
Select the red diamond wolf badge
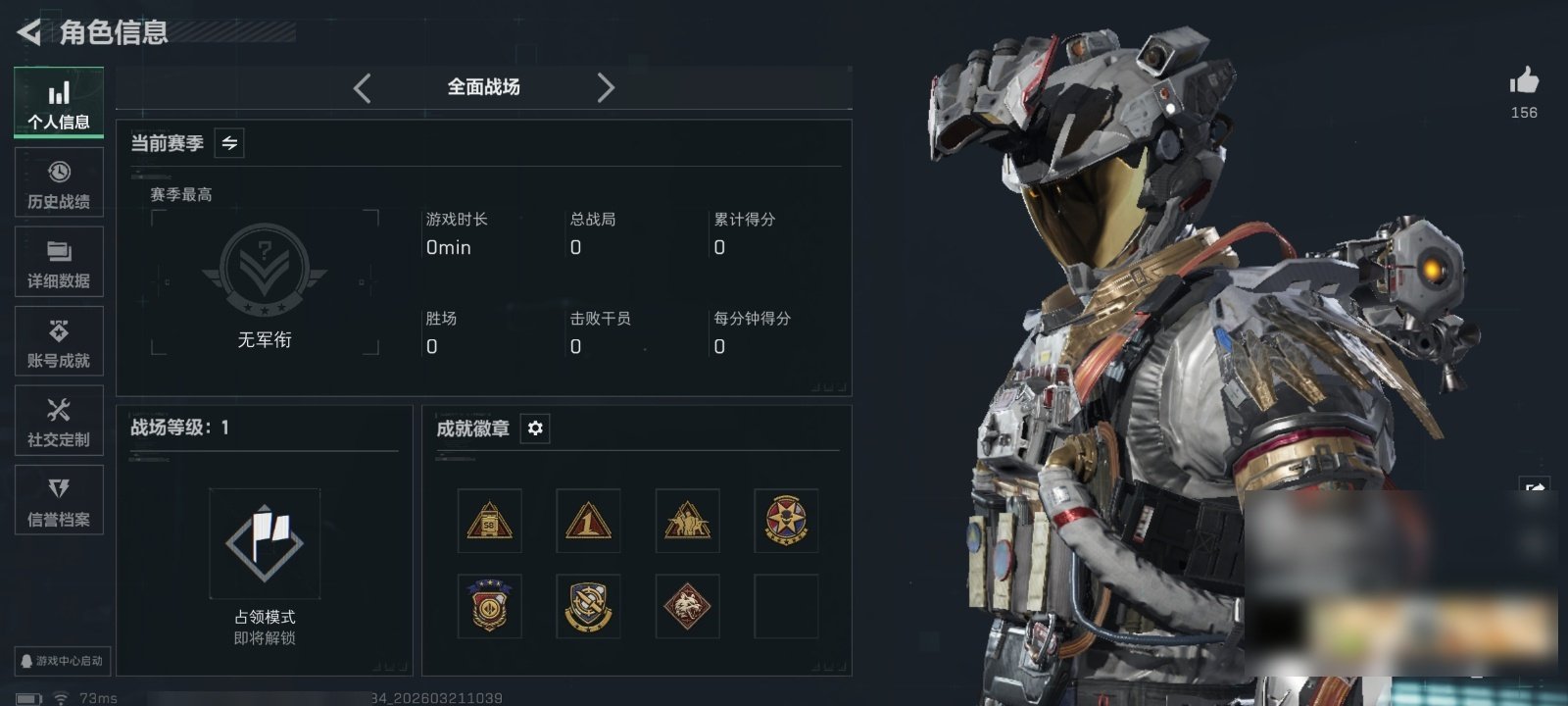[x=687, y=606]
